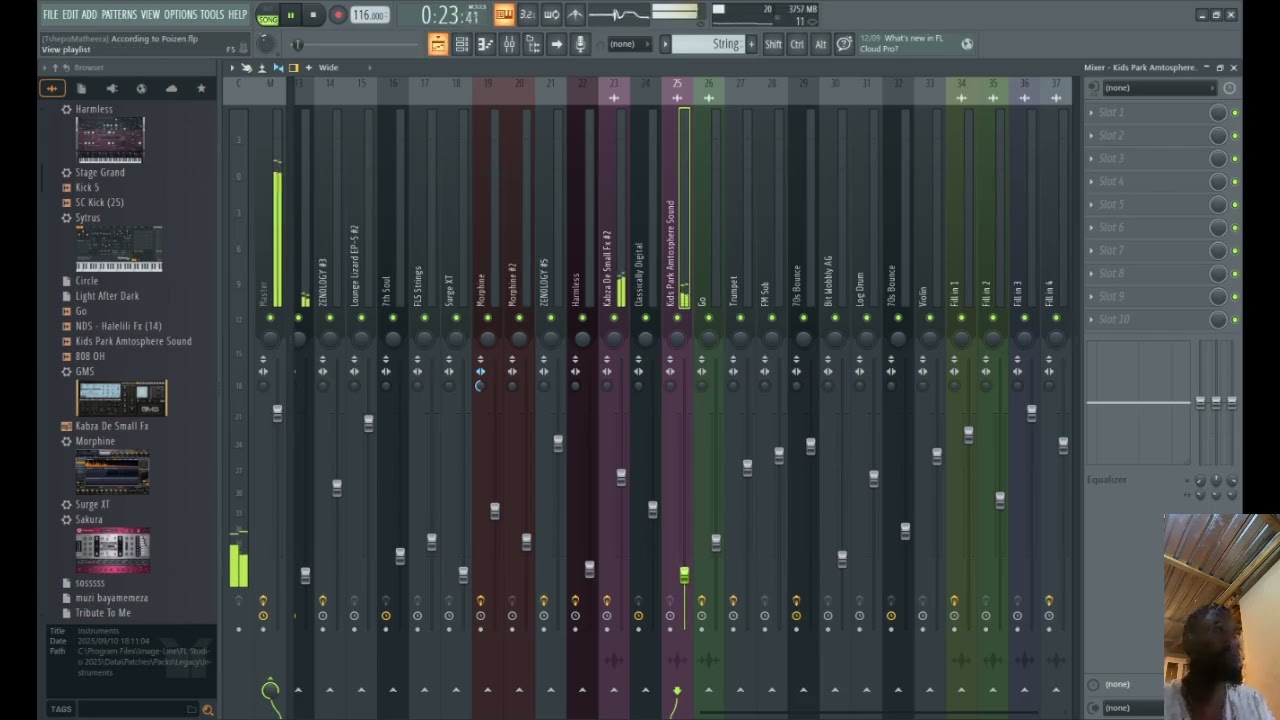Image resolution: width=1280 pixels, height=720 pixels.
Task: Expand the Slot 8 arrow menu
Action: point(1091,274)
